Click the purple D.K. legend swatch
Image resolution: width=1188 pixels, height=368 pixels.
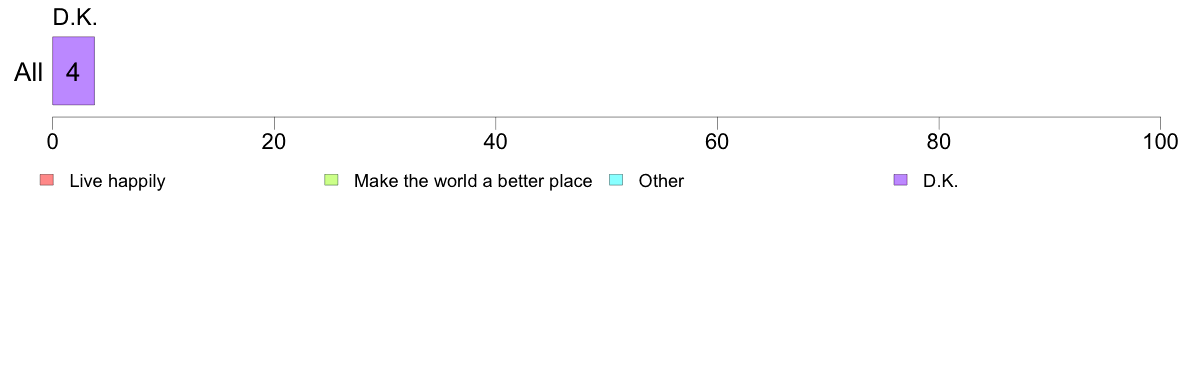pyautogui.click(x=900, y=180)
